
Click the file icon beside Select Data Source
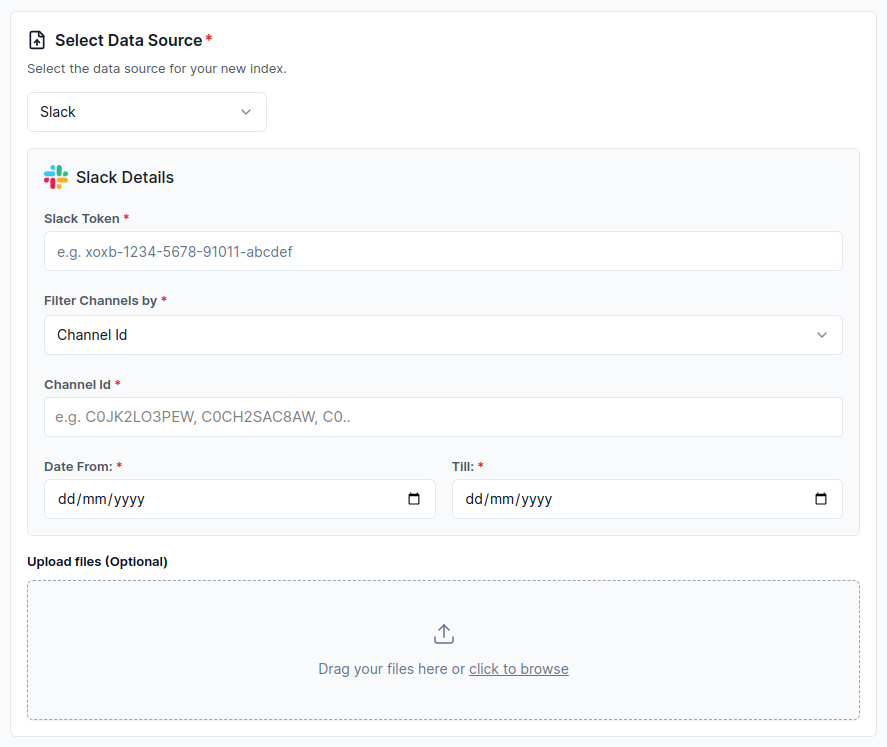click(x=37, y=40)
